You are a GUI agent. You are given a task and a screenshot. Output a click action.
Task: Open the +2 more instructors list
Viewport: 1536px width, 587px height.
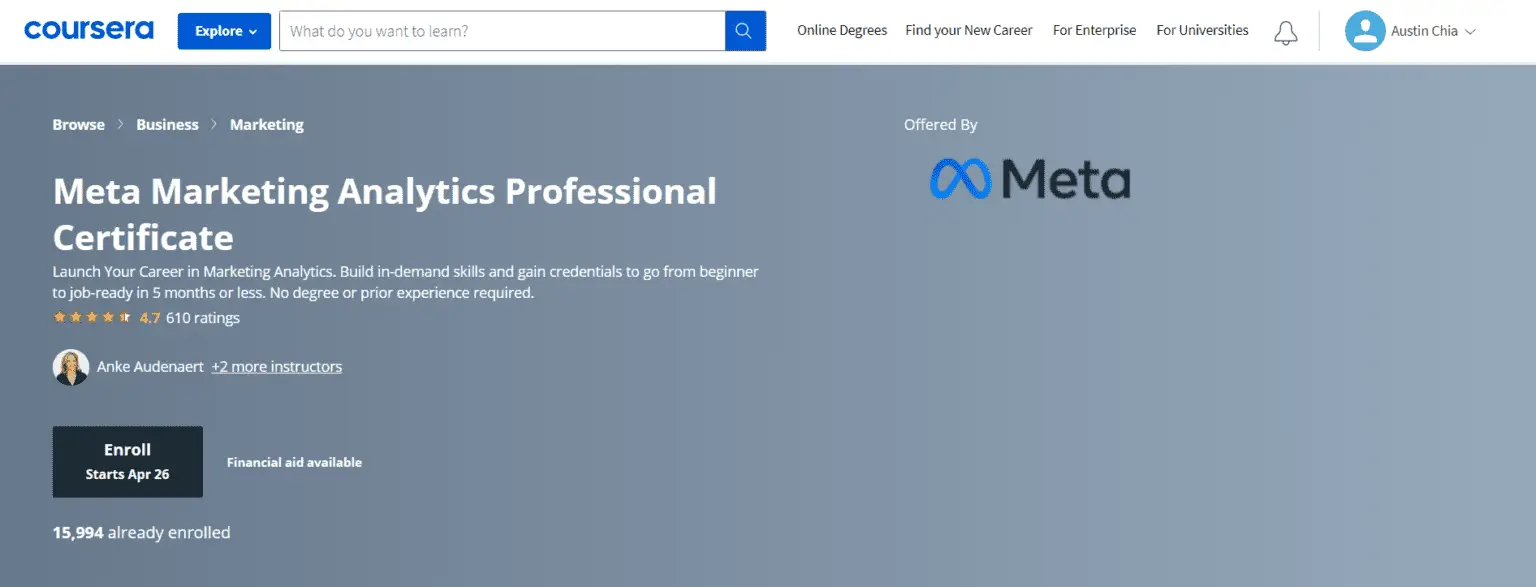click(275, 366)
